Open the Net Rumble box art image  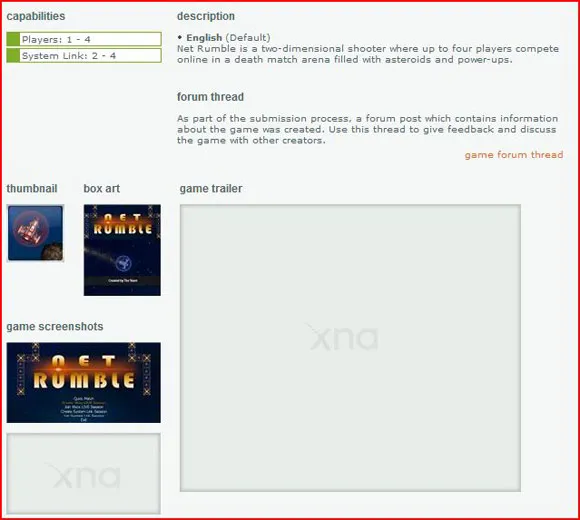(x=122, y=250)
